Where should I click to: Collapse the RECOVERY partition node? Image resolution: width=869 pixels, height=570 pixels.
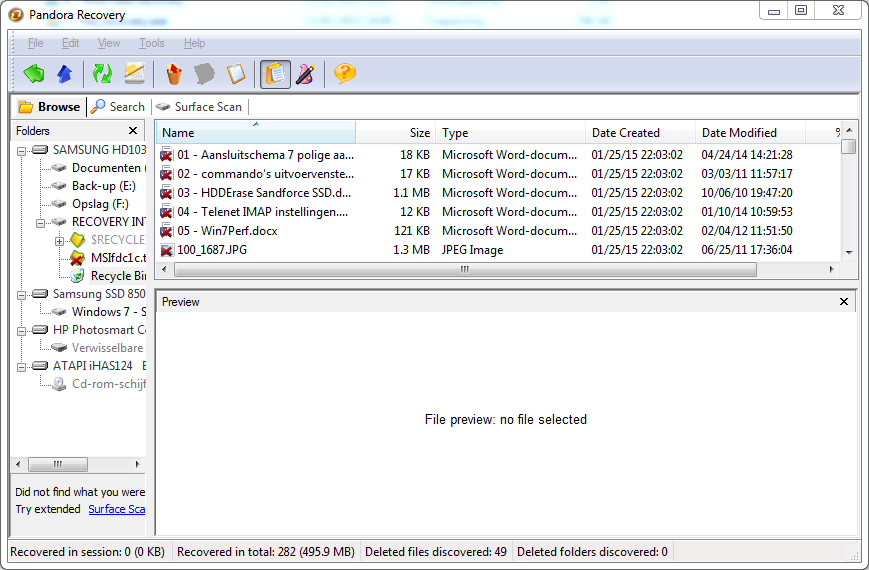pyautogui.click(x=40, y=223)
